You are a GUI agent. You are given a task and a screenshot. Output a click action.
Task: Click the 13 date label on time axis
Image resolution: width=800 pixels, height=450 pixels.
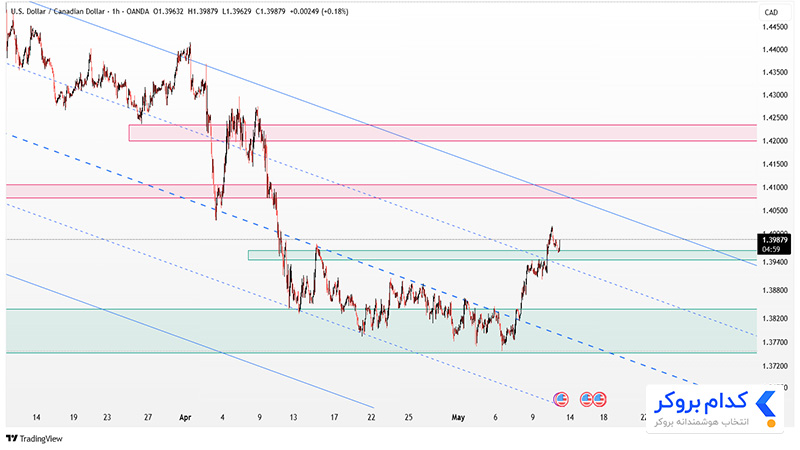click(x=293, y=417)
